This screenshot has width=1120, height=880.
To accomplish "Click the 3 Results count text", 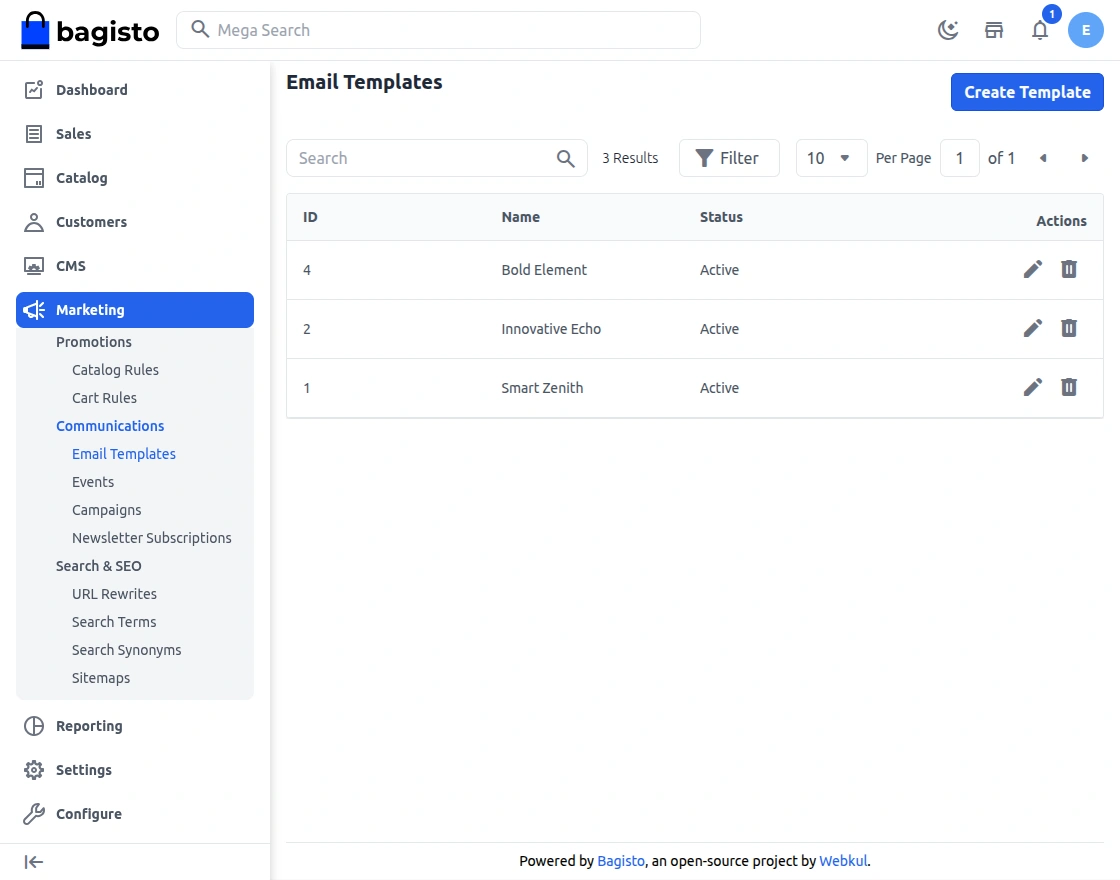I will click(630, 158).
